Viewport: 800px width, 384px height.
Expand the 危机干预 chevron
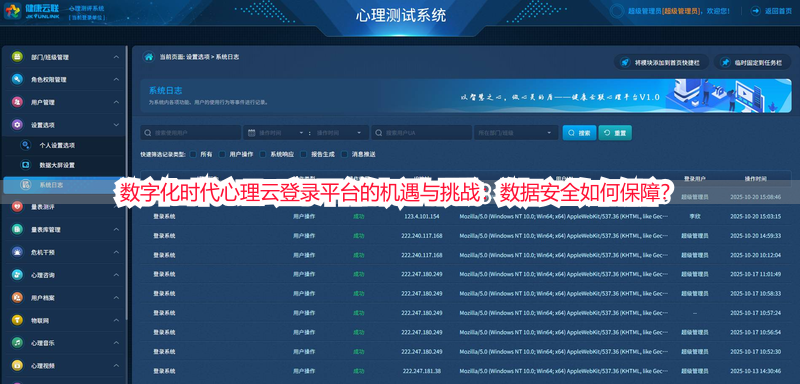tap(116, 252)
